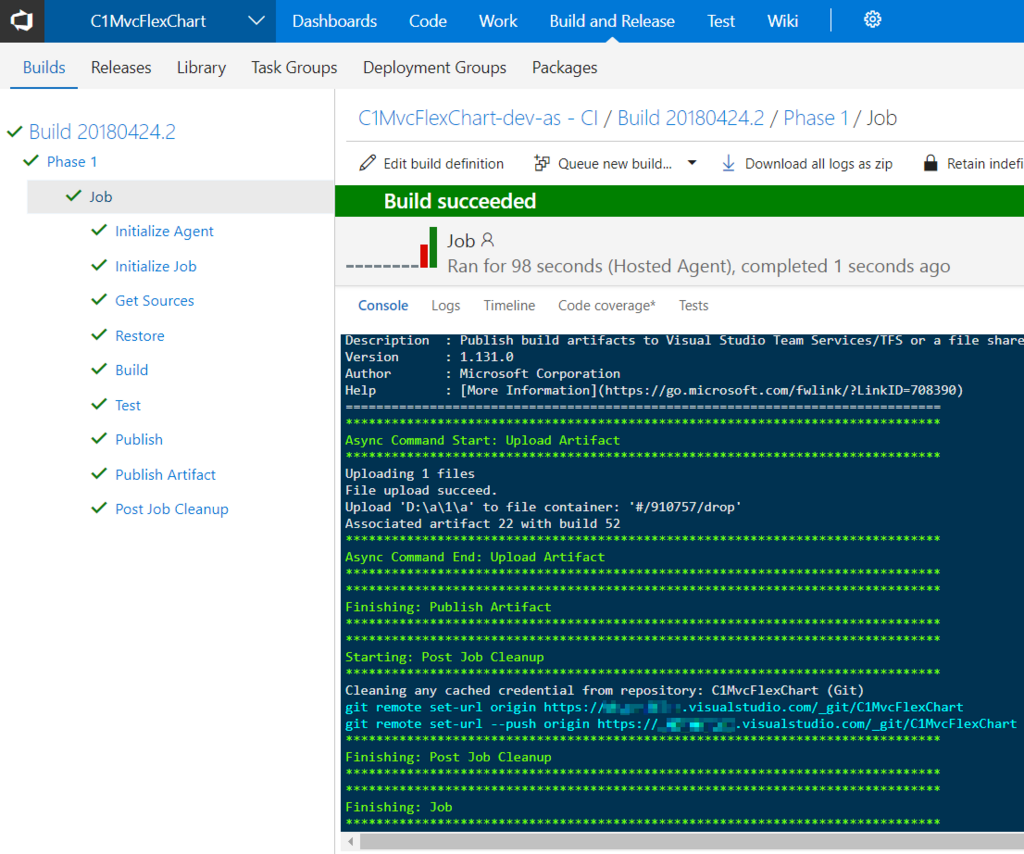Open the Restore step
Viewport: 1024px width, 854px height.
coord(140,336)
